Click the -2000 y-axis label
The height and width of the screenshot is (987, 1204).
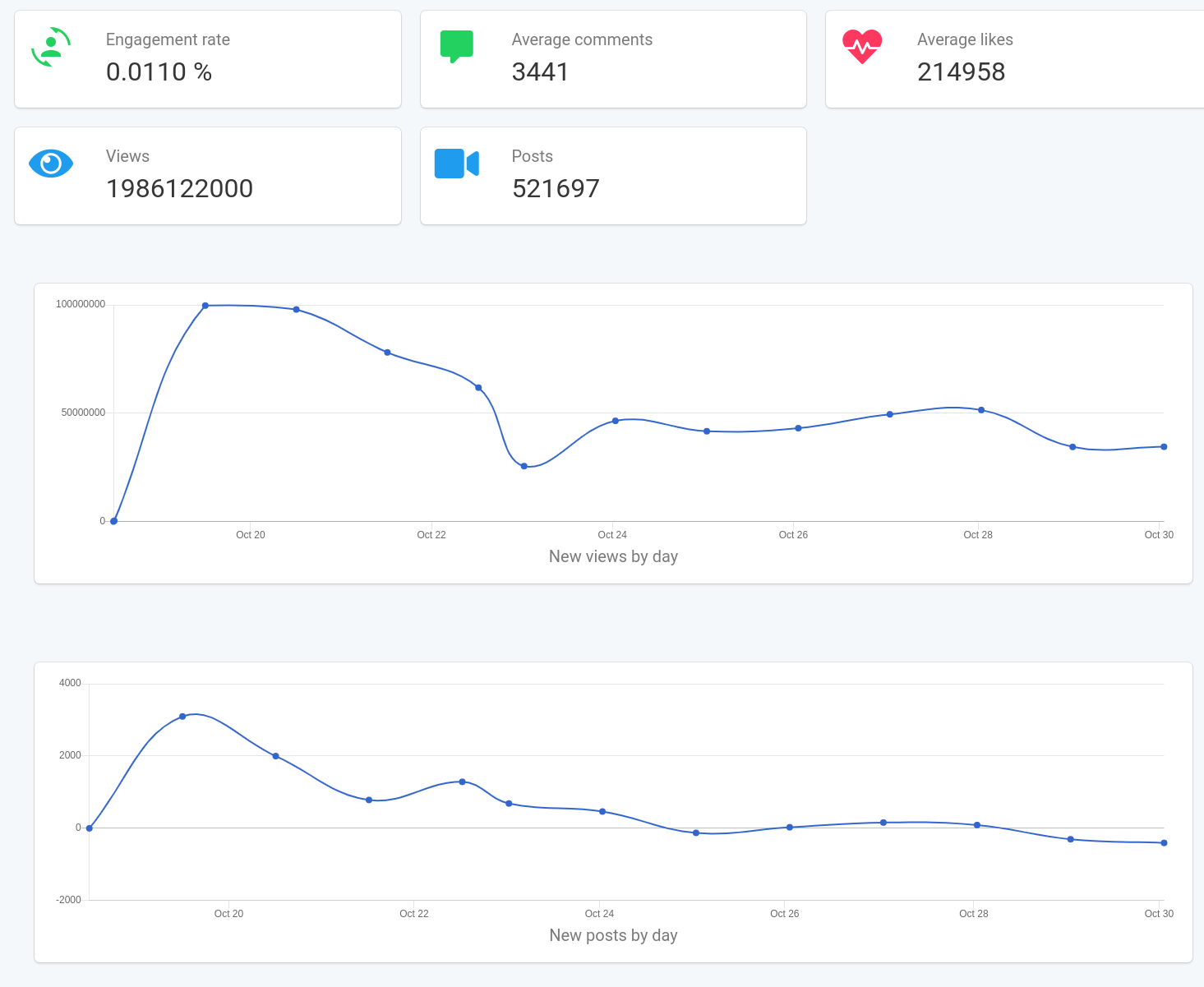[x=69, y=900]
